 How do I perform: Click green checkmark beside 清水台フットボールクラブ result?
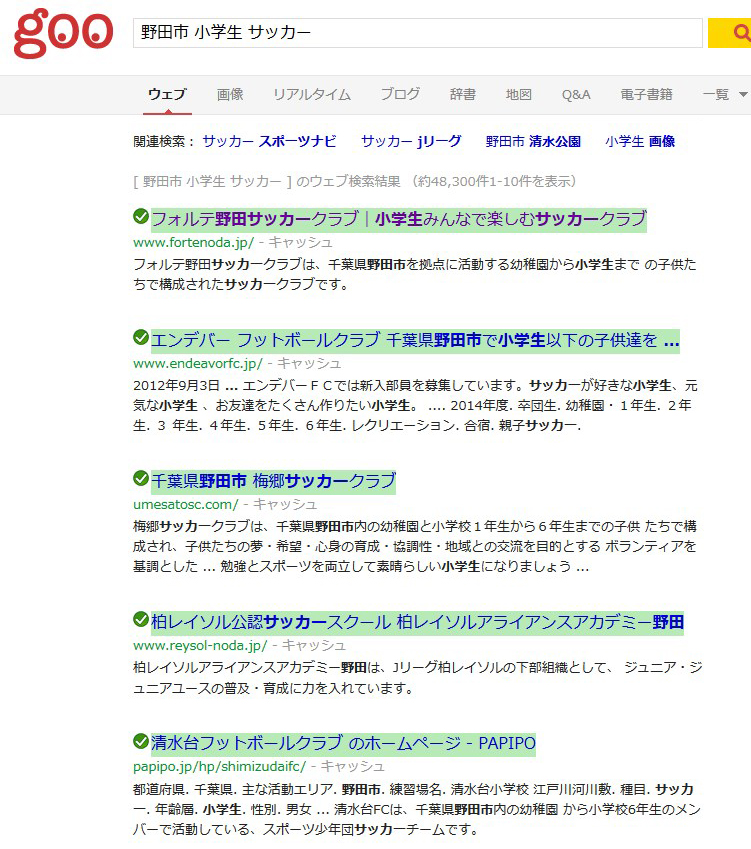click(x=141, y=742)
